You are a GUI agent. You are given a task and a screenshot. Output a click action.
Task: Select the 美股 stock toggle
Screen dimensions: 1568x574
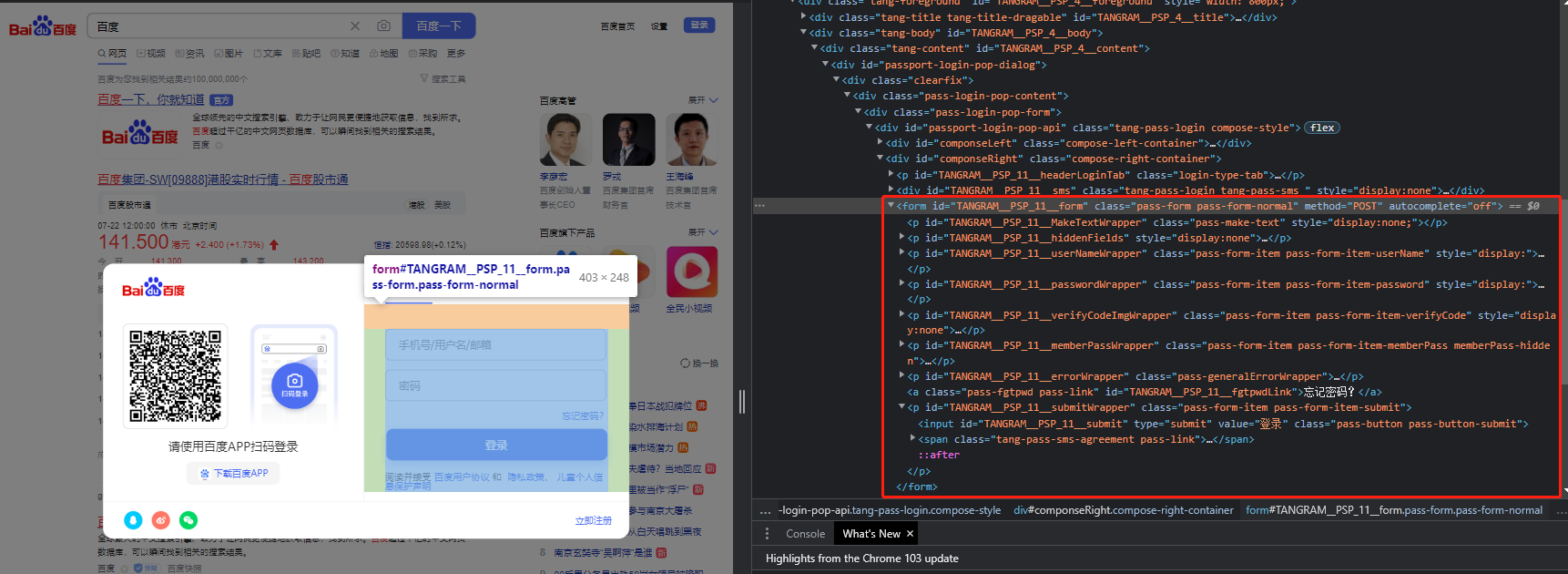(x=443, y=205)
